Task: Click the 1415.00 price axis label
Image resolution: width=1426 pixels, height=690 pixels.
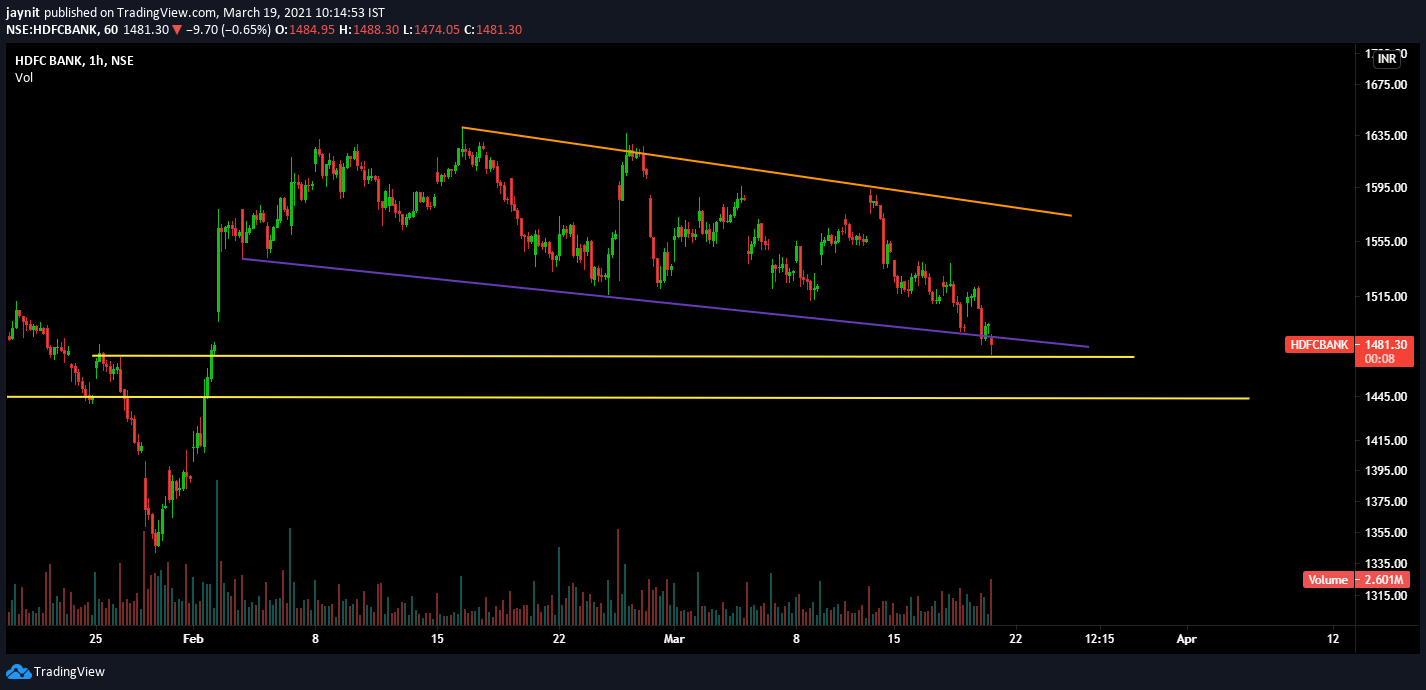Action: point(1386,441)
